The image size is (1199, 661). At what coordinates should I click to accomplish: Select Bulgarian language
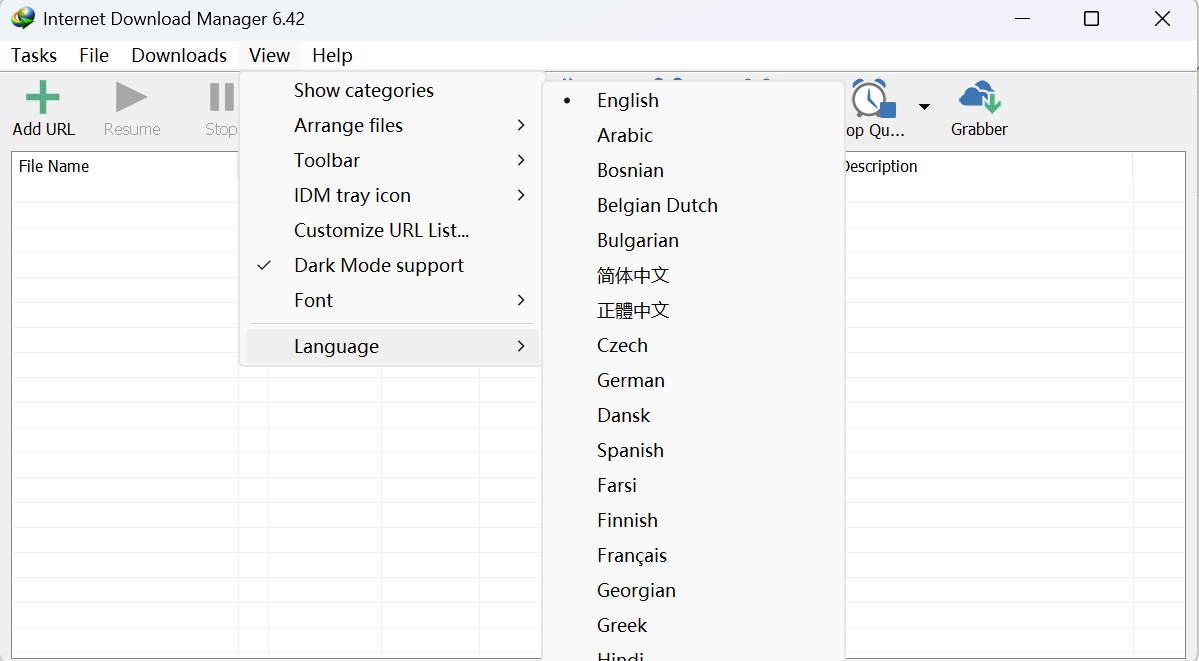[x=693, y=240]
